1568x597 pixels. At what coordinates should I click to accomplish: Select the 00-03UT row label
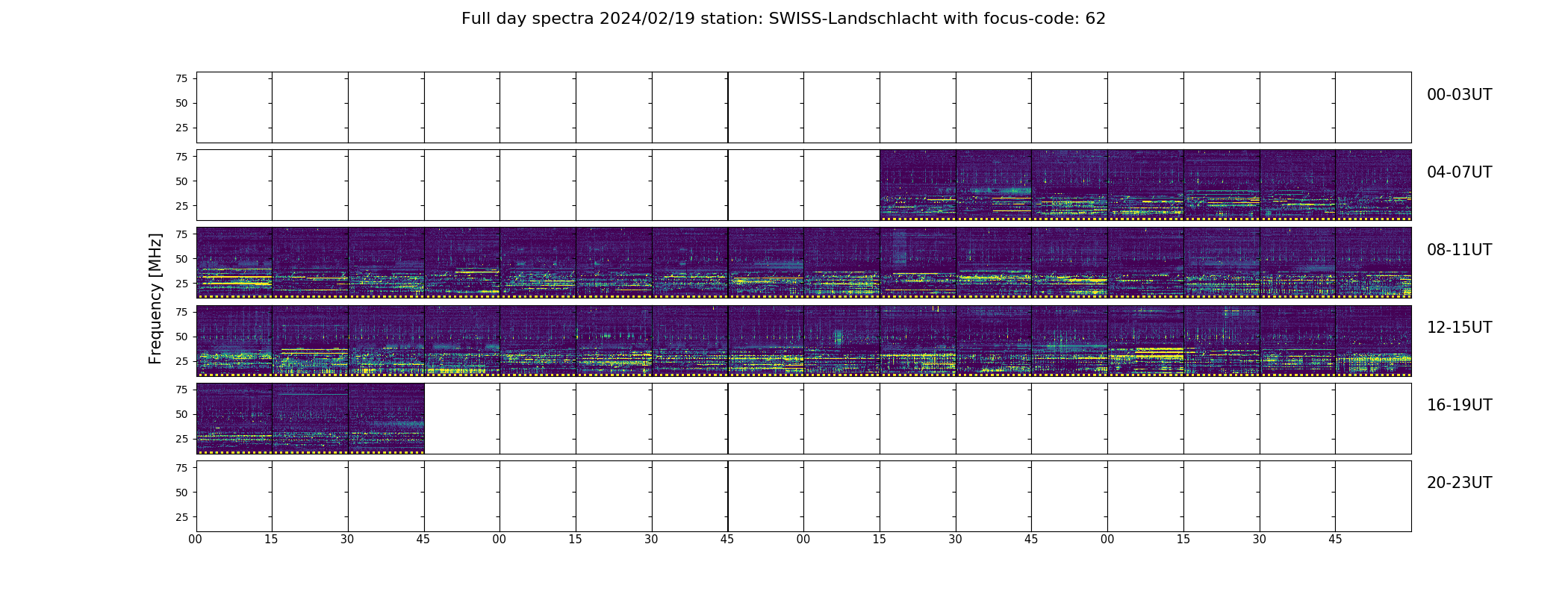pyautogui.click(x=1459, y=95)
